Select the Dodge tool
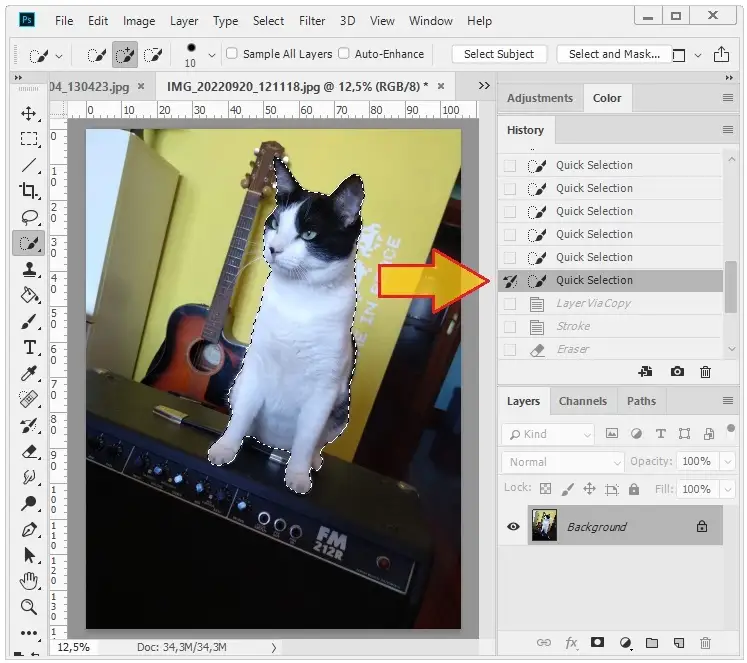The height and width of the screenshot is (663, 747). (x=29, y=503)
